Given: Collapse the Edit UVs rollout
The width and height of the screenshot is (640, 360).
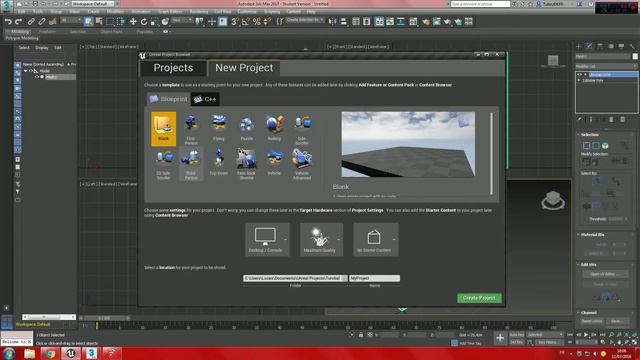Looking at the screenshot, I should pyautogui.click(x=588, y=264).
